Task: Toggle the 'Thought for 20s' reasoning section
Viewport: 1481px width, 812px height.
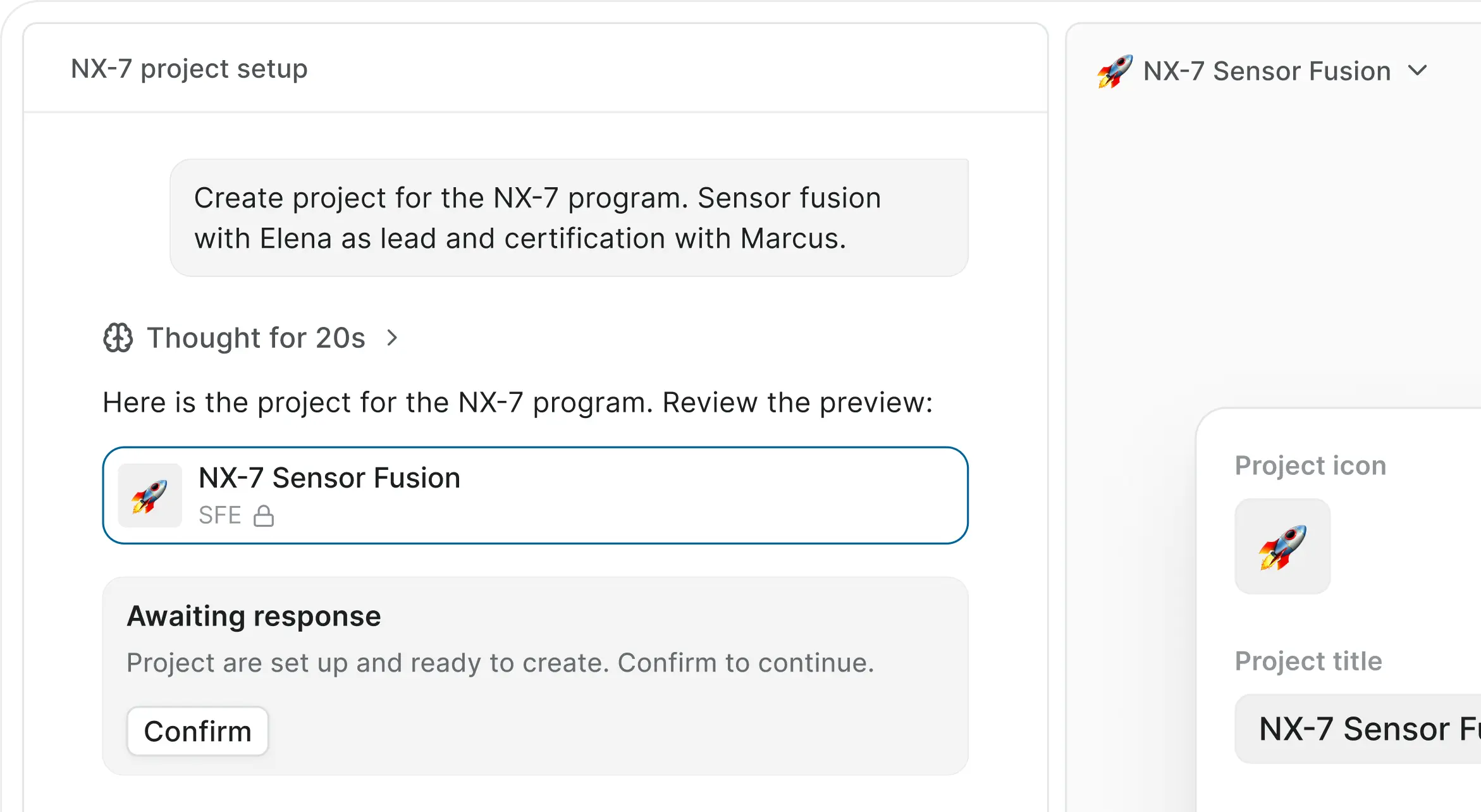Action: 256,338
